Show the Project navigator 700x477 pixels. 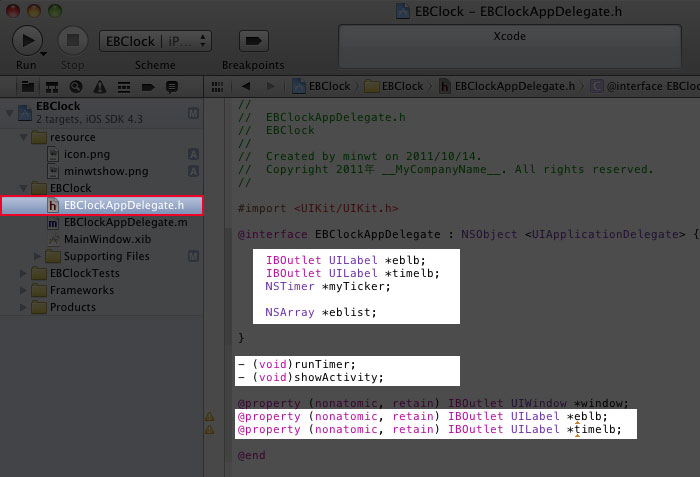coord(28,87)
